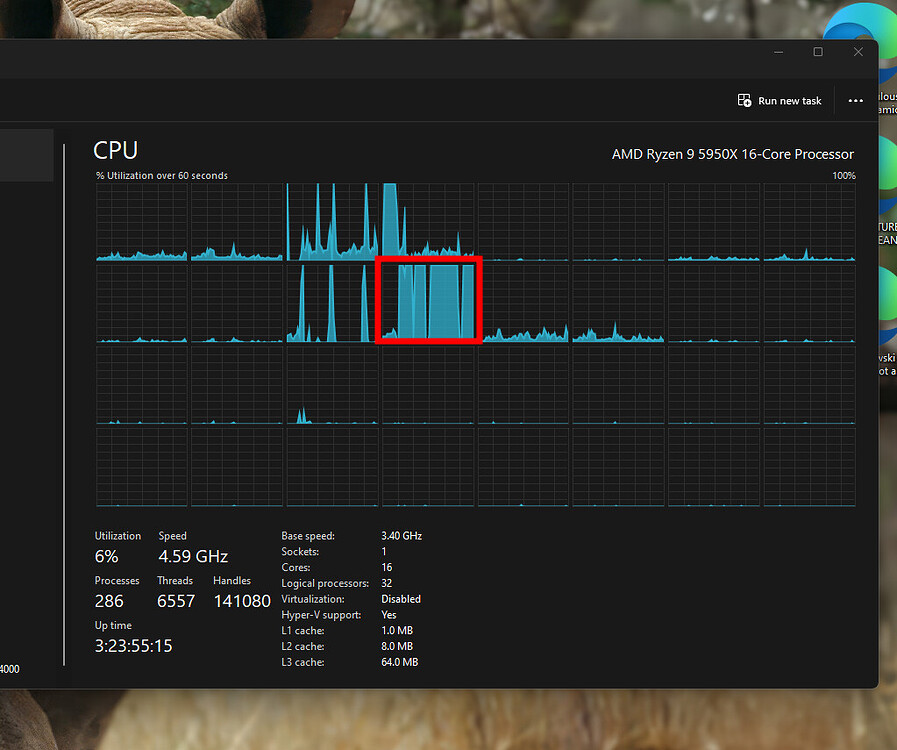Image resolution: width=897 pixels, height=750 pixels.
Task: Click the 64.0 MB cache value
Action: pyautogui.click(x=400, y=662)
